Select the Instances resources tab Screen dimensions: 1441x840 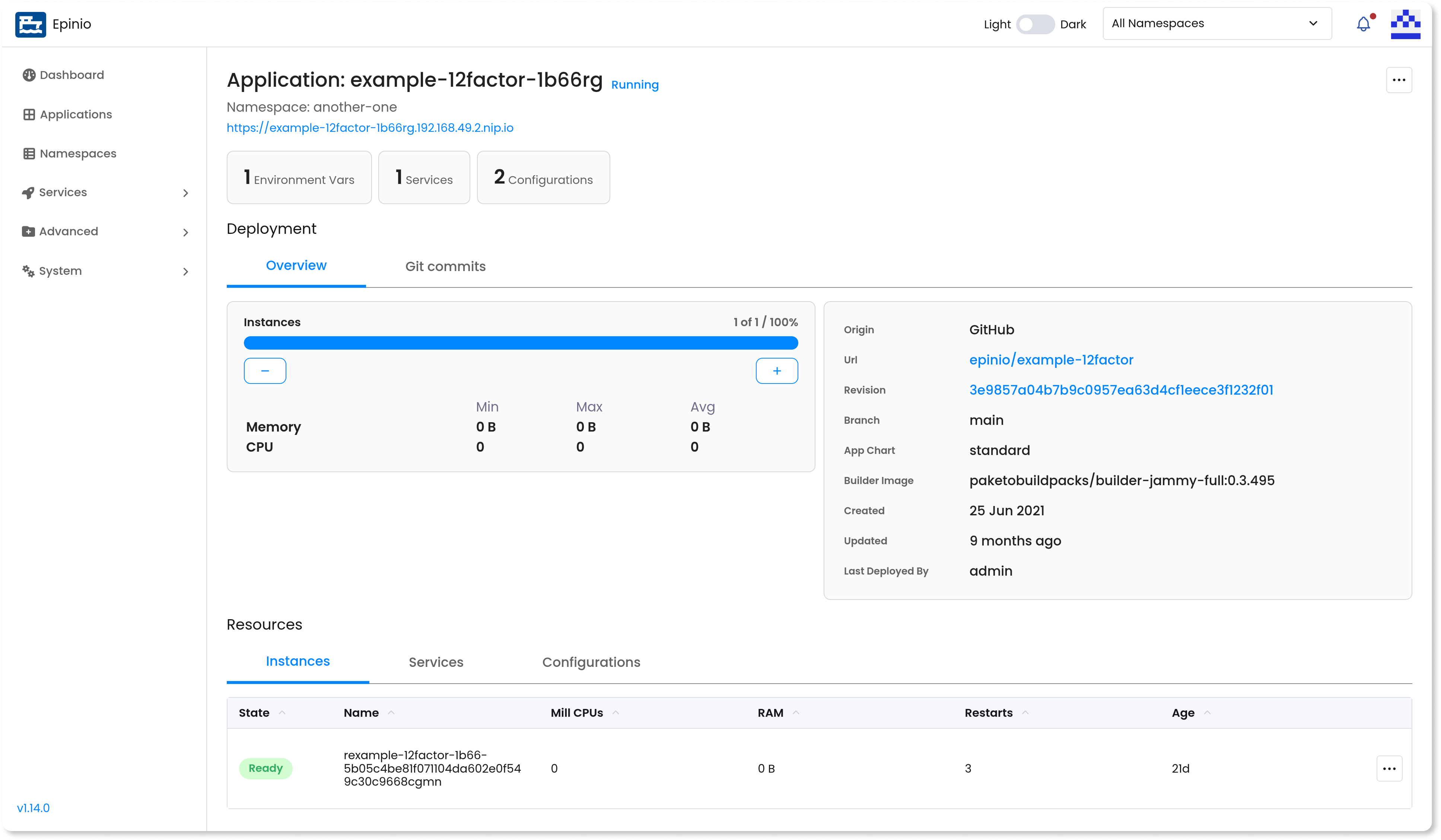[x=298, y=662]
